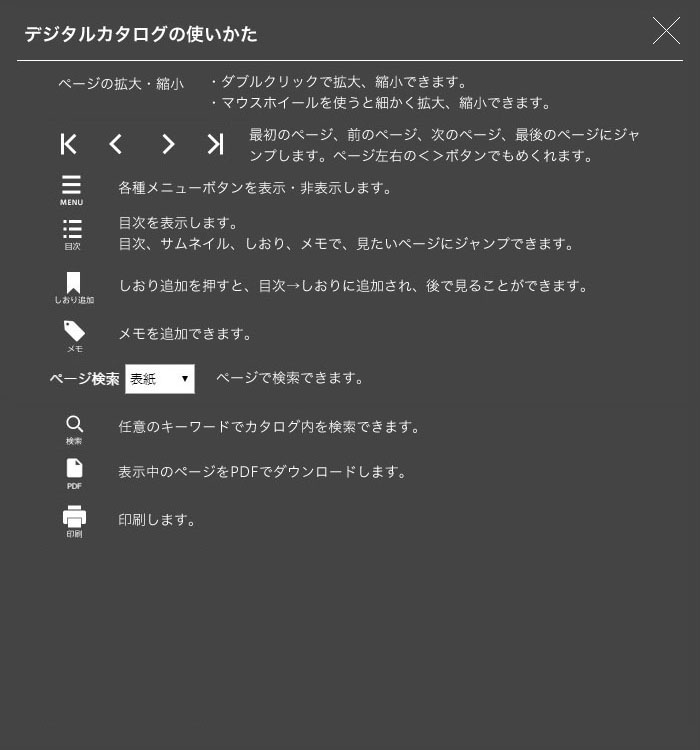Click the 各種メニューボタンを表示・非表示します text

(255, 188)
